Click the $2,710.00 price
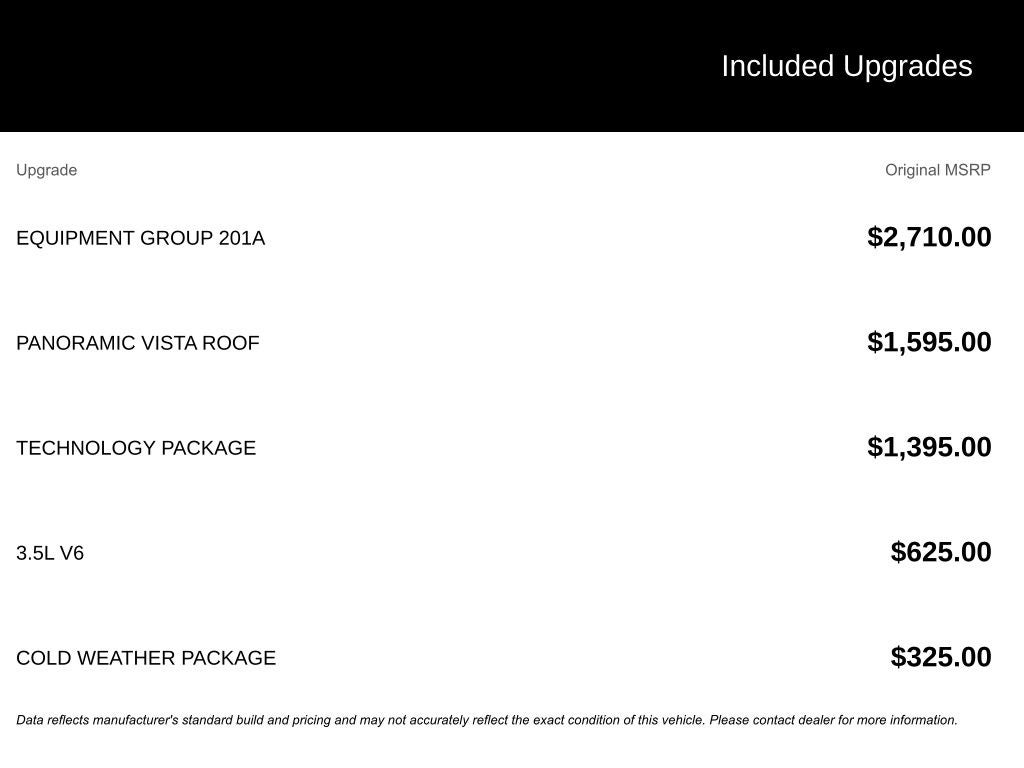The width and height of the screenshot is (1024, 768). (x=929, y=237)
